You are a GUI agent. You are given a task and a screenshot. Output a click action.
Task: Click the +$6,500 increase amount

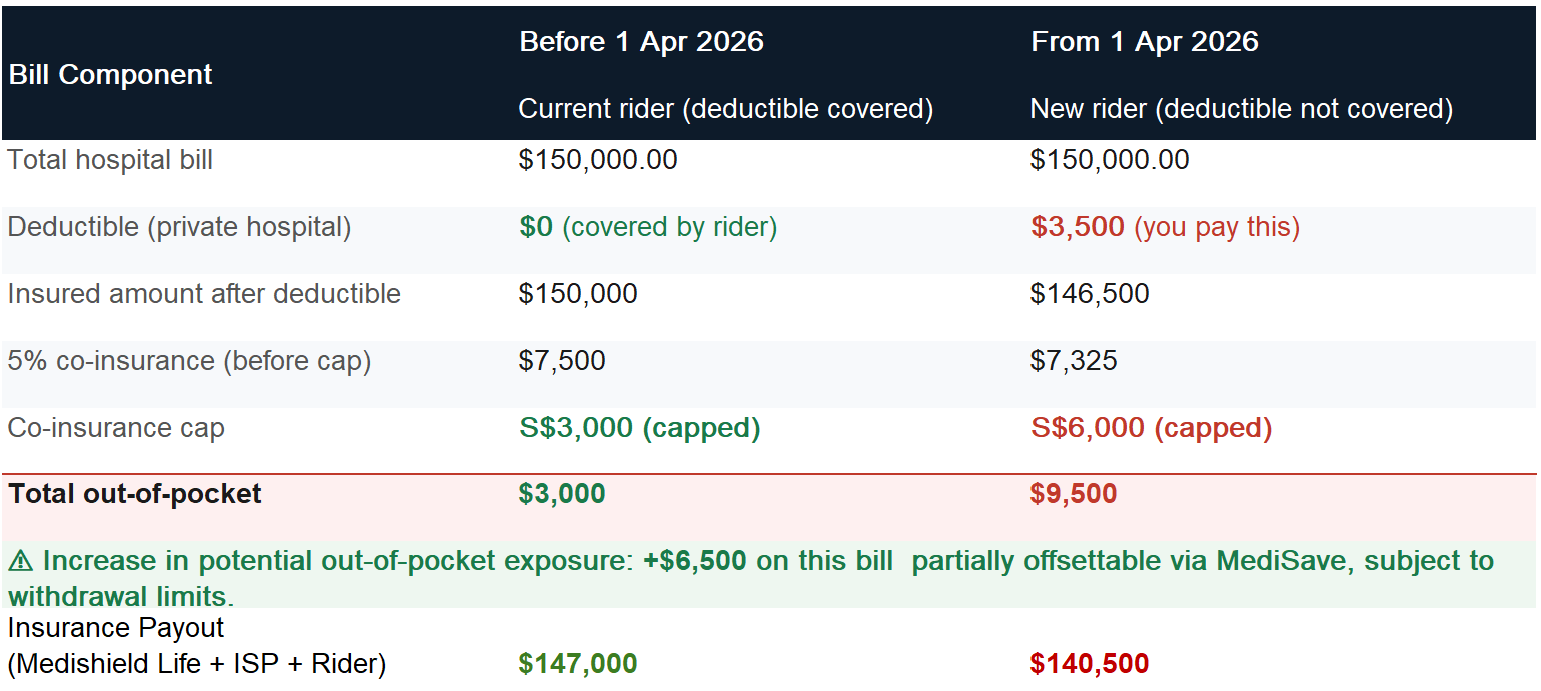pyautogui.click(x=695, y=561)
